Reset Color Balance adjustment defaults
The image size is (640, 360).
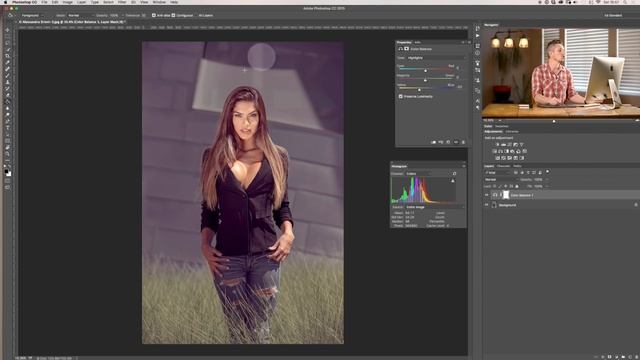coord(448,142)
